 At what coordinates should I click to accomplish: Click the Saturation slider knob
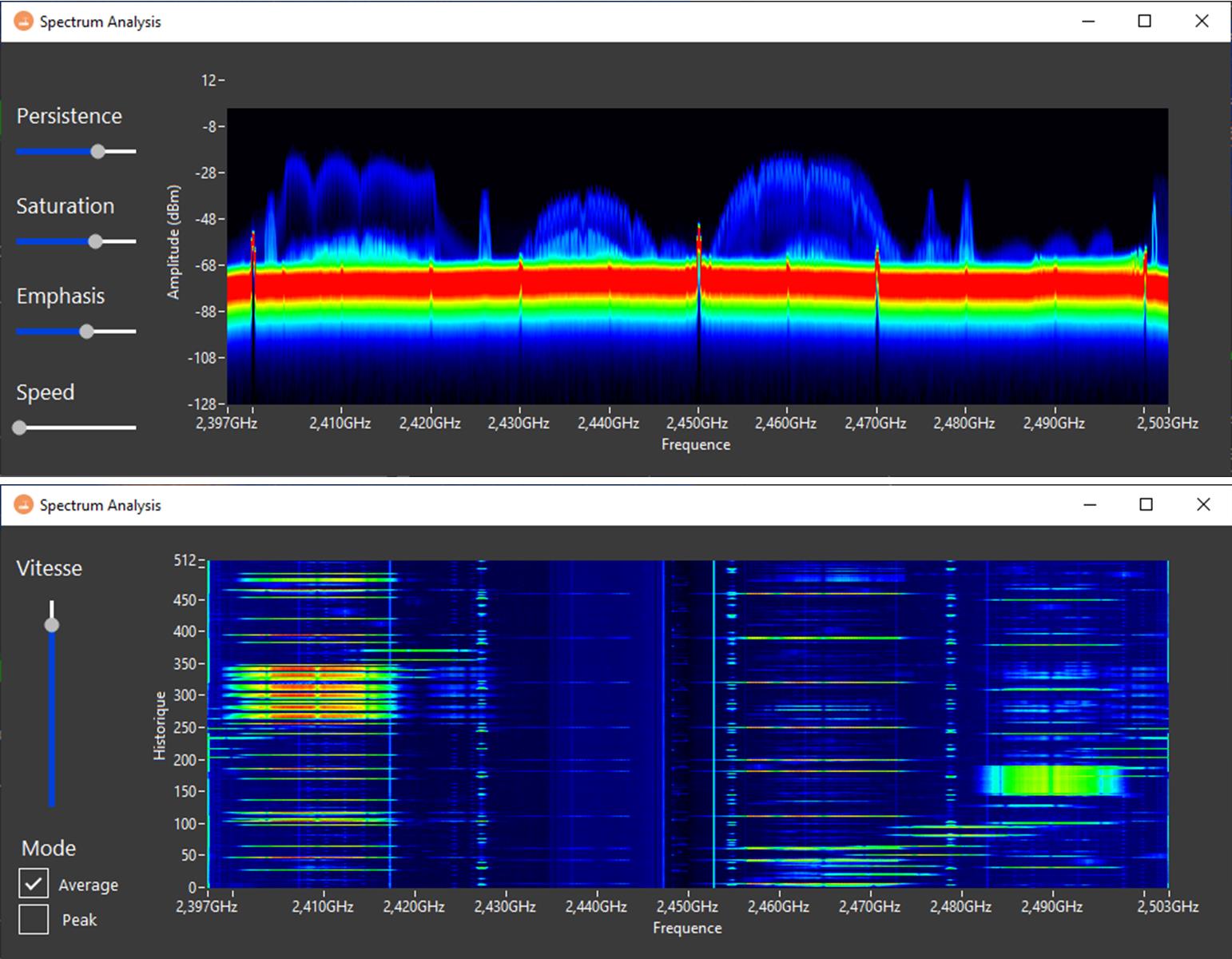coord(95,241)
